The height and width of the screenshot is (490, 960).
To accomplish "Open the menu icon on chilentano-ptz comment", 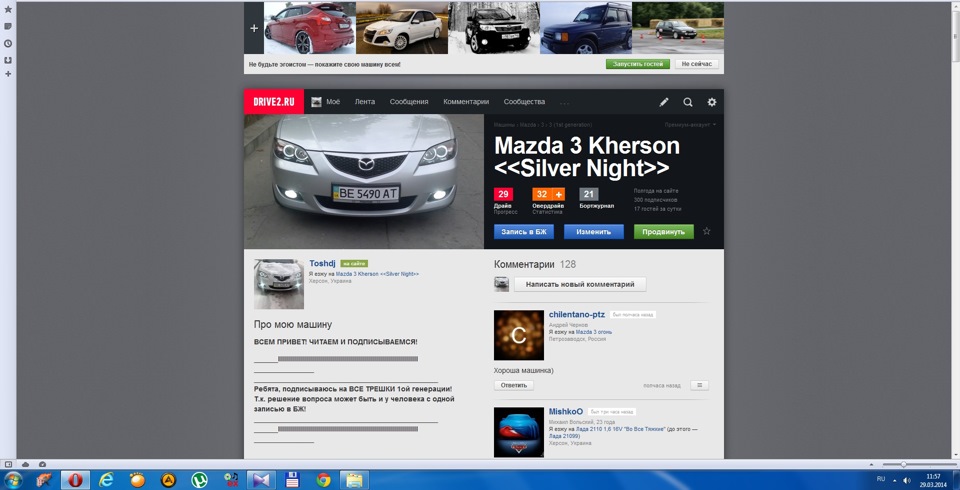I will click(699, 385).
